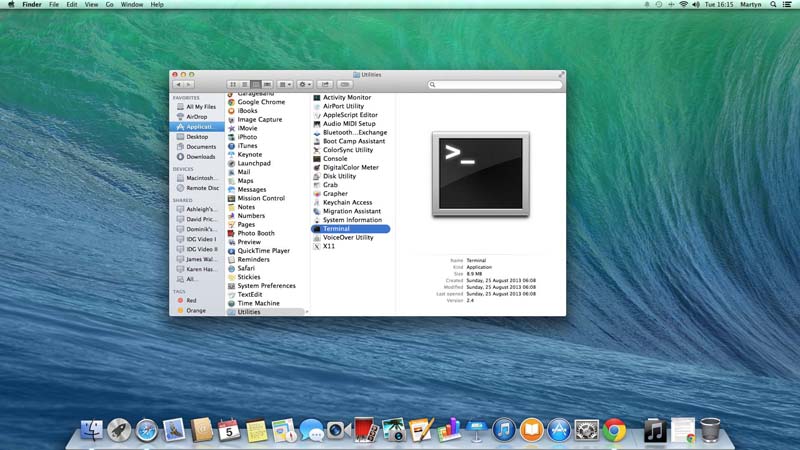The height and width of the screenshot is (450, 800).
Task: Open Contacts book in the Dock
Action: [202, 430]
